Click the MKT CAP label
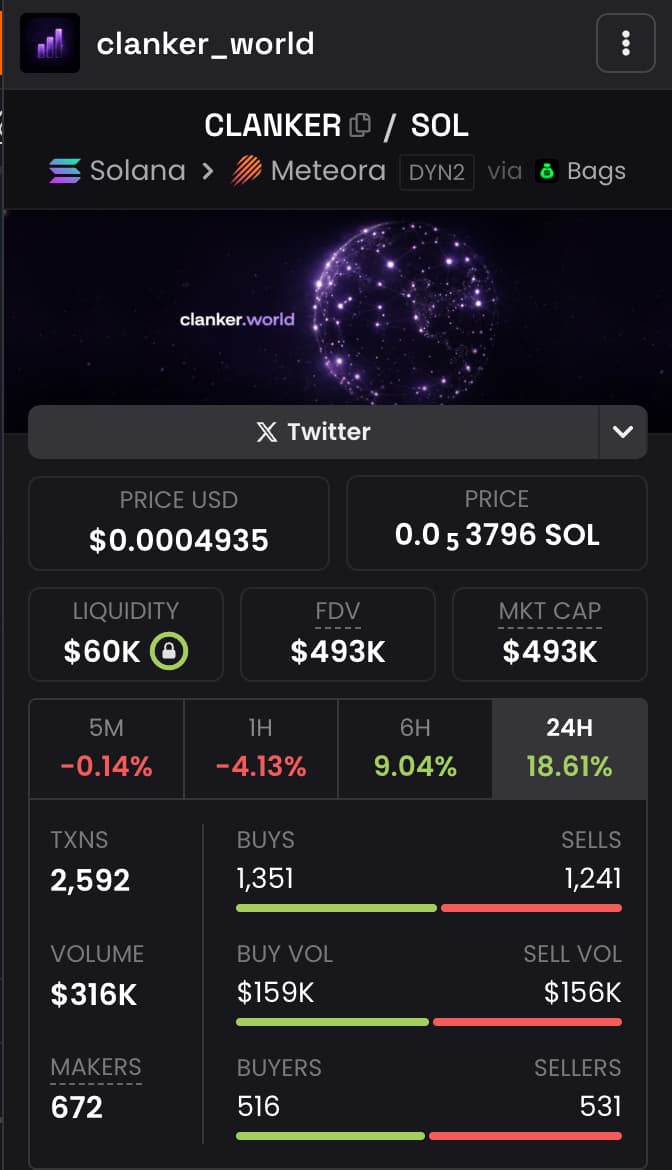The height and width of the screenshot is (1170, 672). [550, 611]
